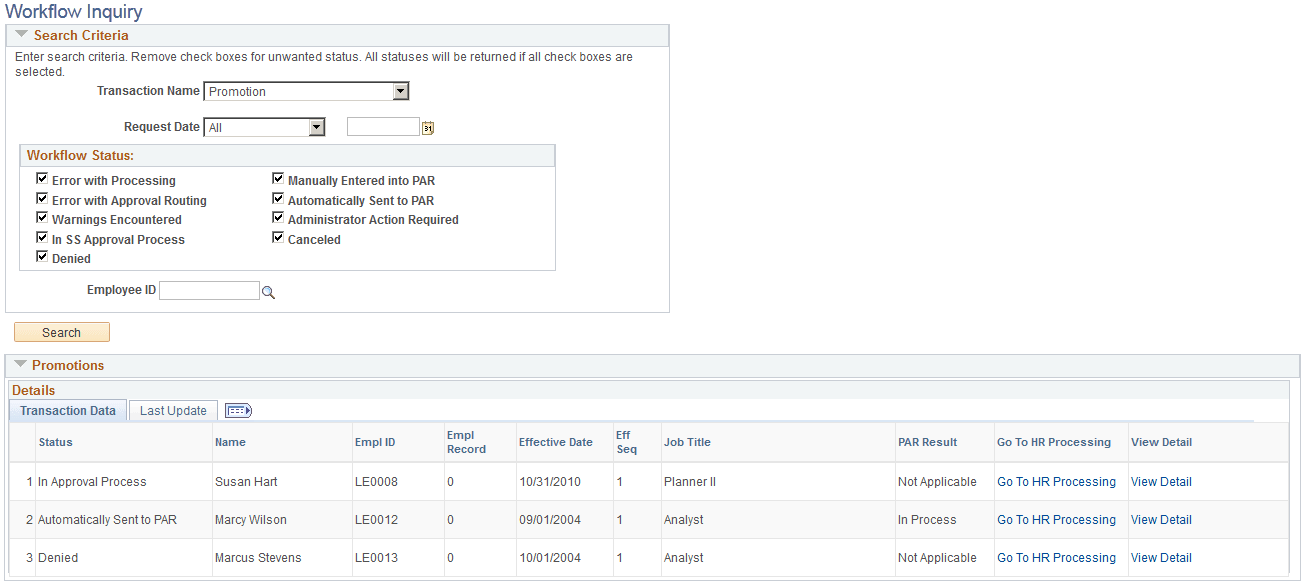Open the Transaction Name dropdown
Viewport: 1309px width, 587px height.
[401, 91]
